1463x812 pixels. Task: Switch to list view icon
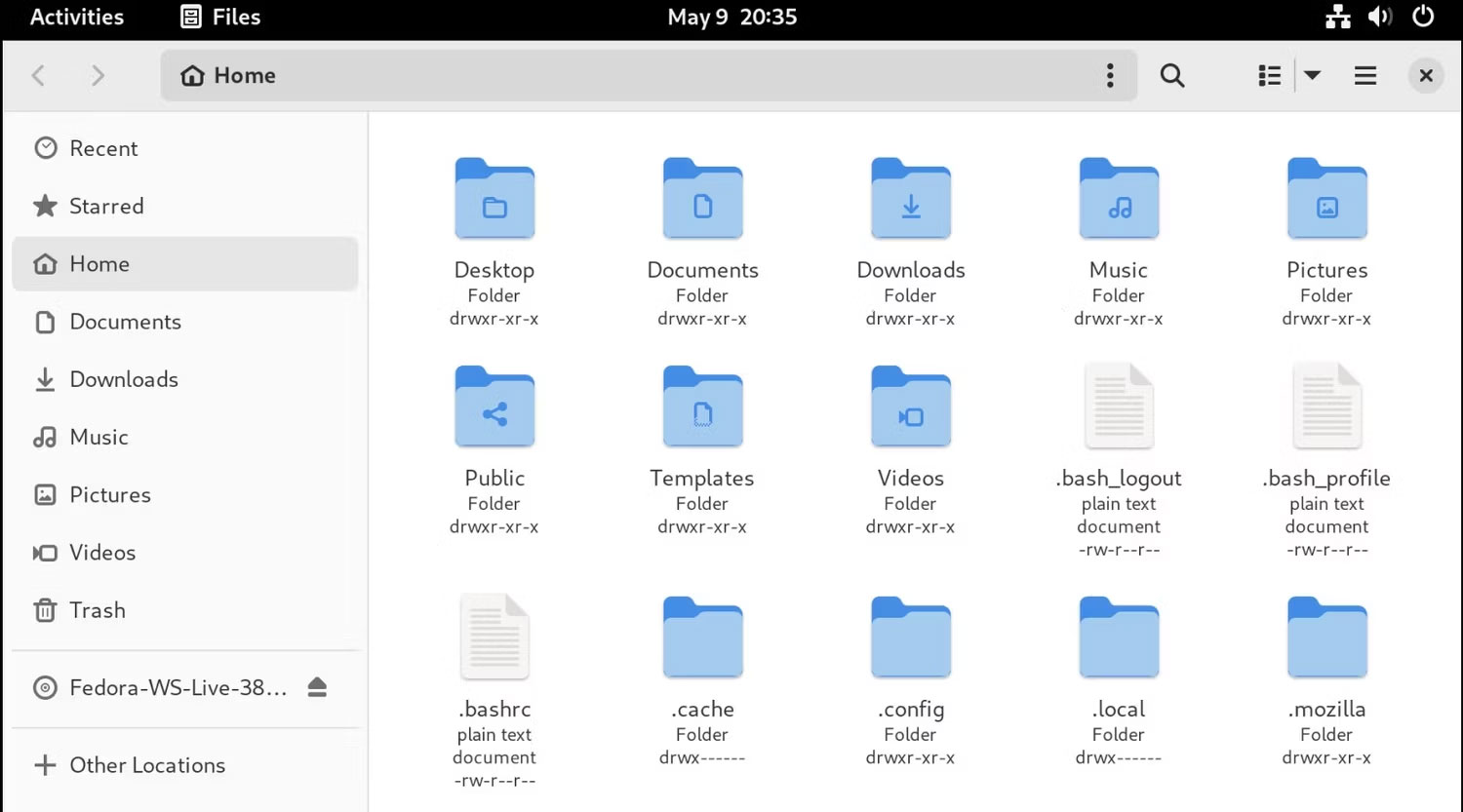coord(1269,75)
